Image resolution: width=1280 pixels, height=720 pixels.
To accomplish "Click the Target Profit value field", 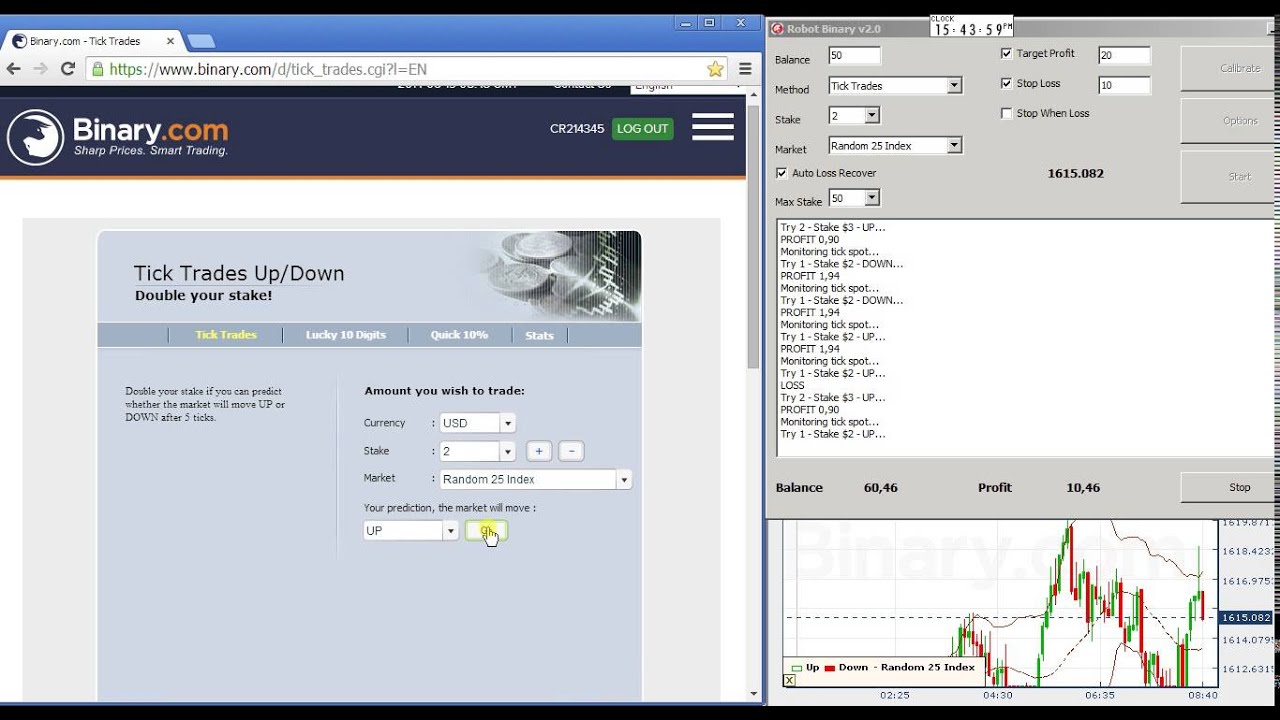I will click(x=1124, y=56).
